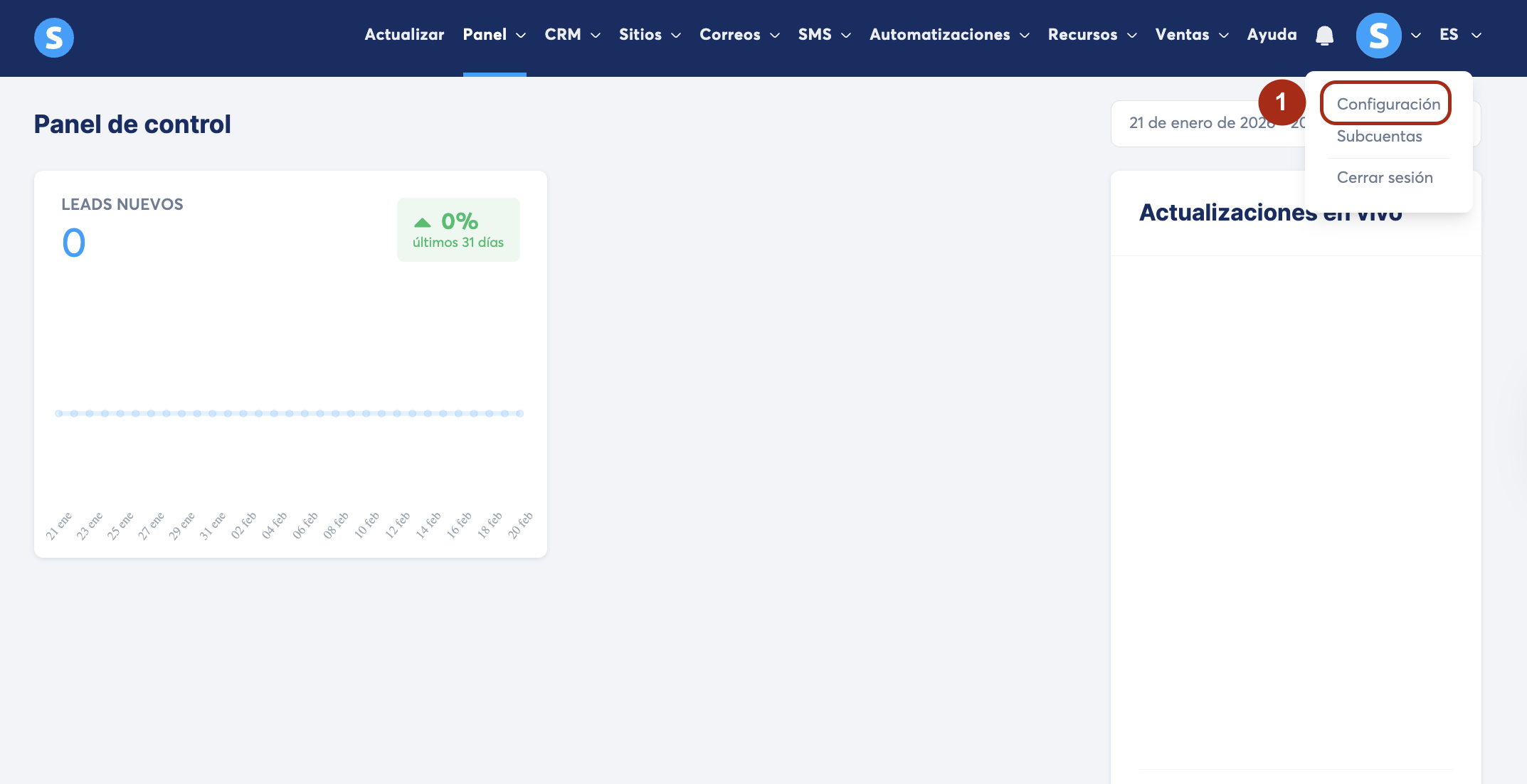Click the profile avatar icon
Screen dimensions: 1527x784
1378,36
